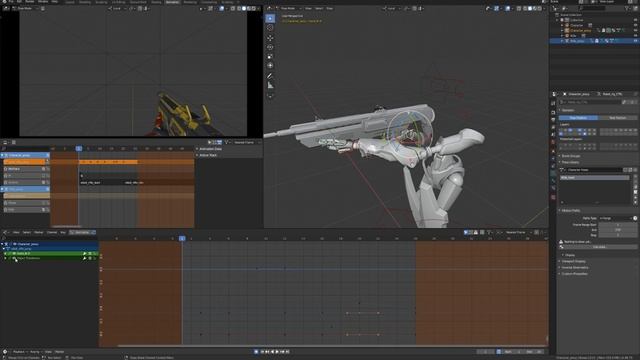Open the graph editor View menu
This screenshot has width=640, height=360.
point(16,232)
